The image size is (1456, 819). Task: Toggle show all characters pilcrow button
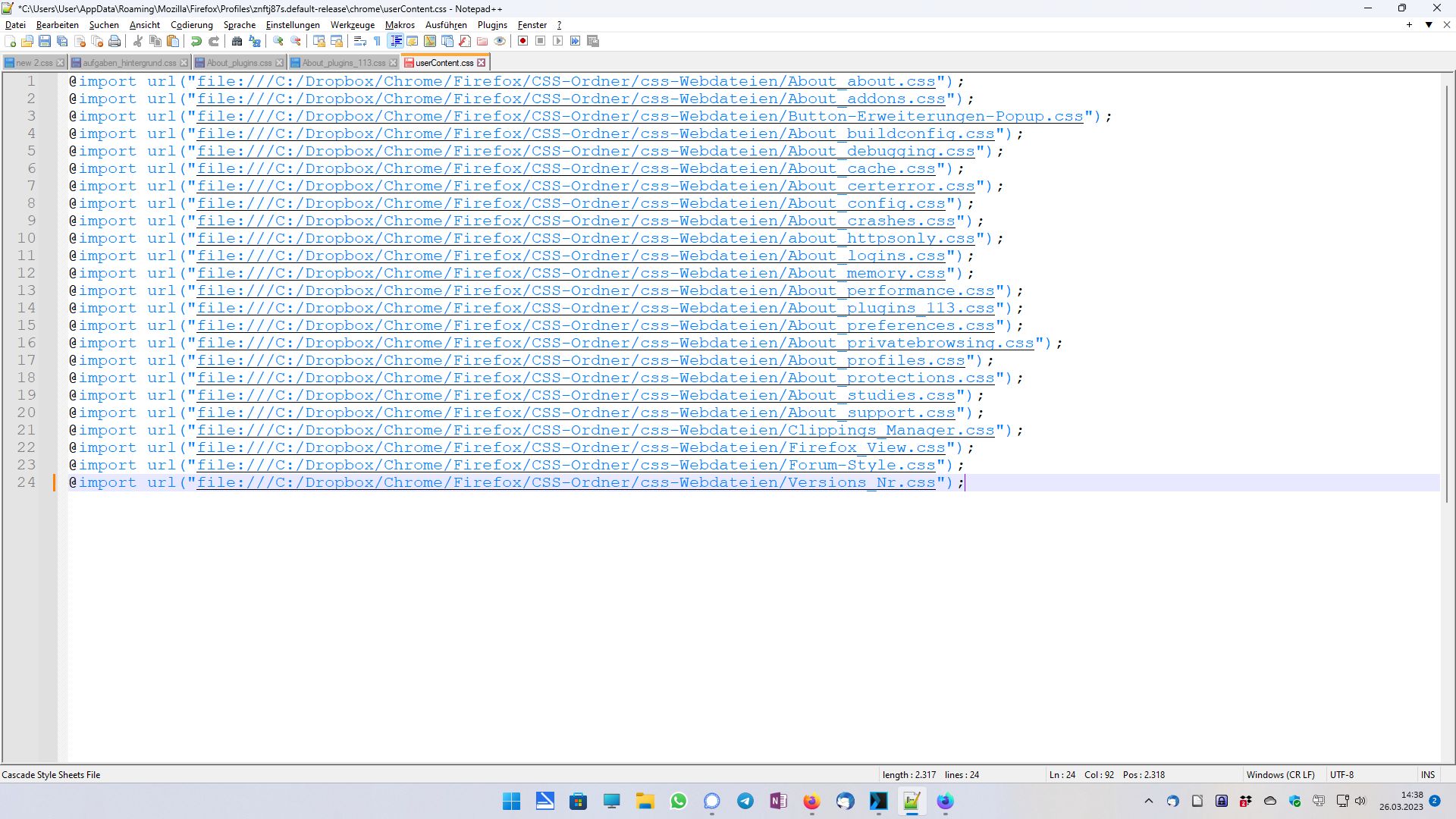coord(378,41)
